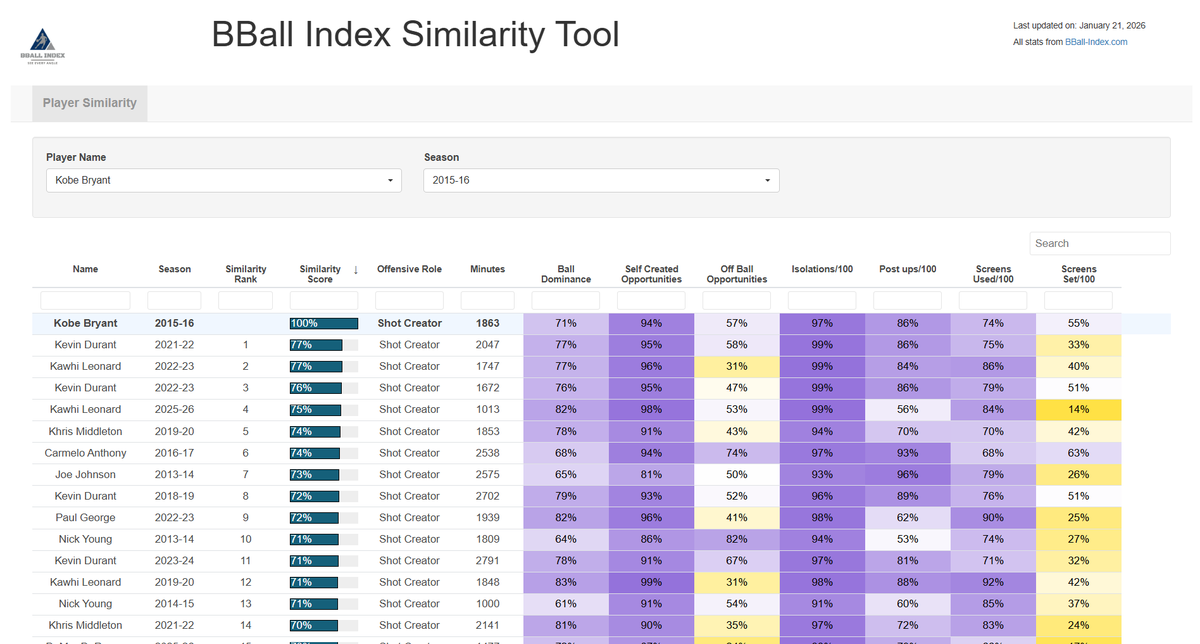Click the Season column filter box
This screenshot has width=1200, height=644.
tap(174, 300)
